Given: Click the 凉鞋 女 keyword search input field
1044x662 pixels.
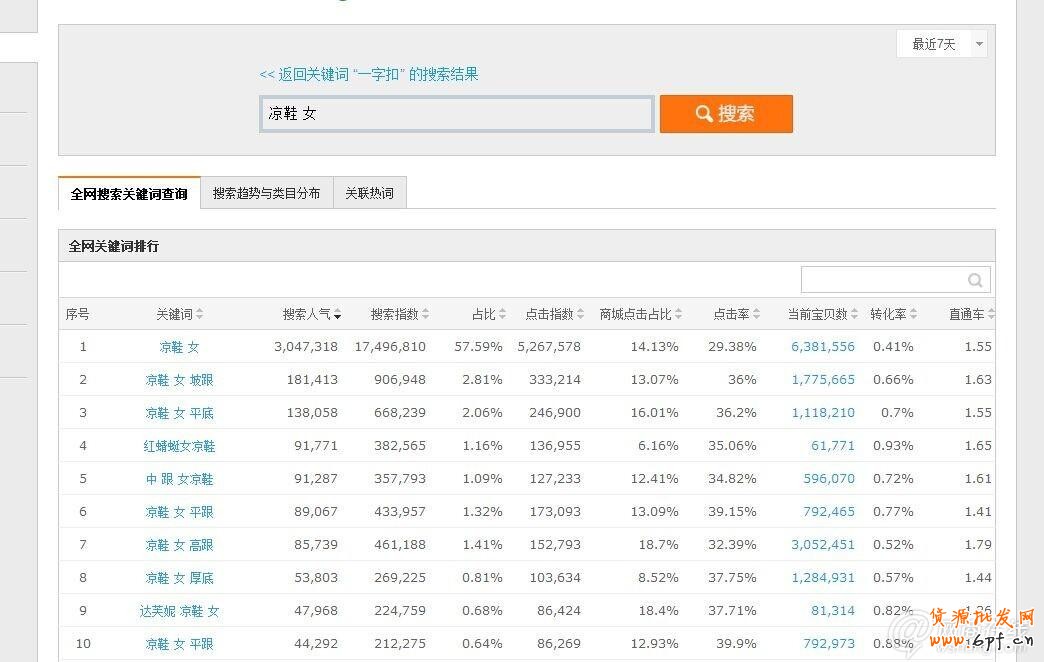Looking at the screenshot, I should coord(456,114).
